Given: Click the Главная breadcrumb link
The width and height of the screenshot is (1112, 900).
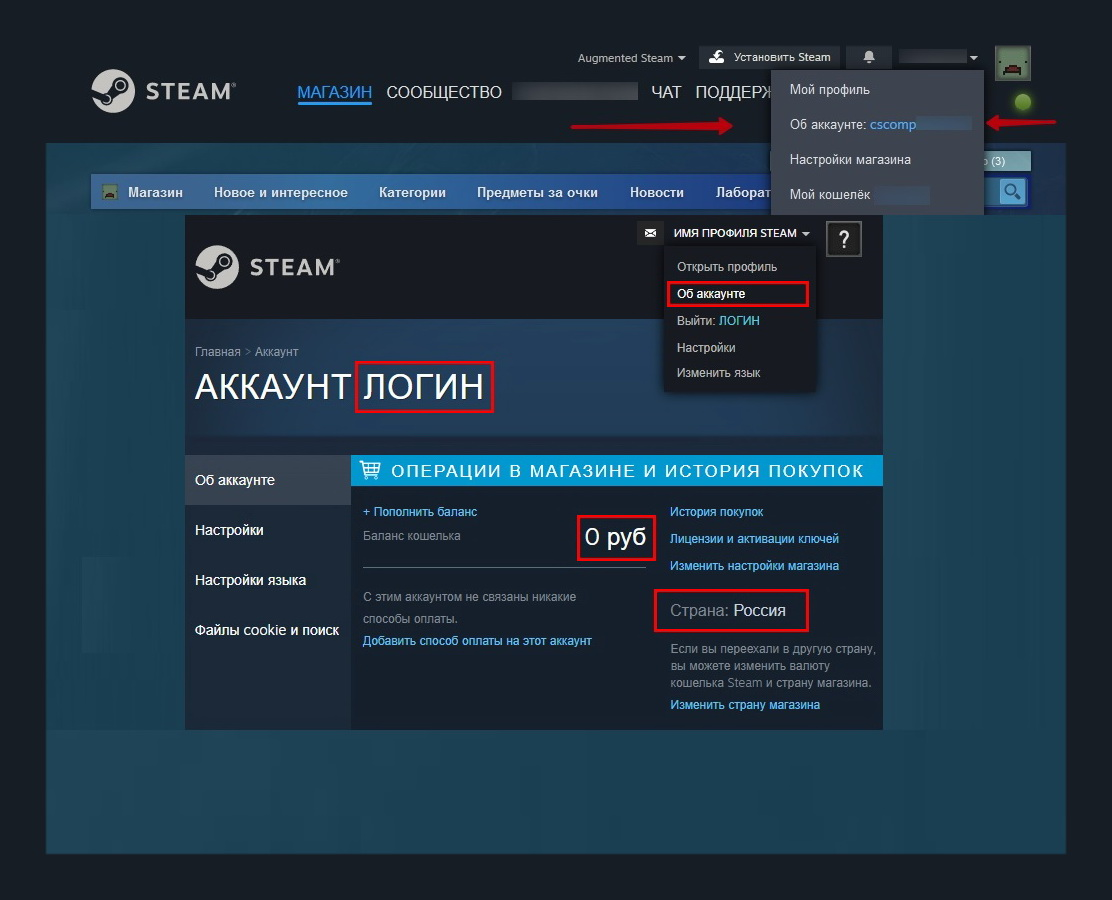Looking at the screenshot, I should tap(217, 352).
